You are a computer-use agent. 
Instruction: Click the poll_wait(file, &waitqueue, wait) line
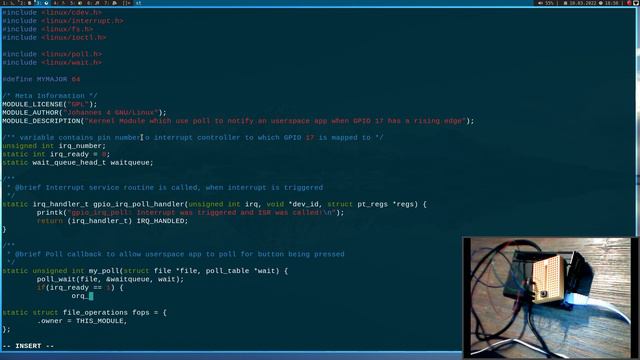(x=110, y=279)
